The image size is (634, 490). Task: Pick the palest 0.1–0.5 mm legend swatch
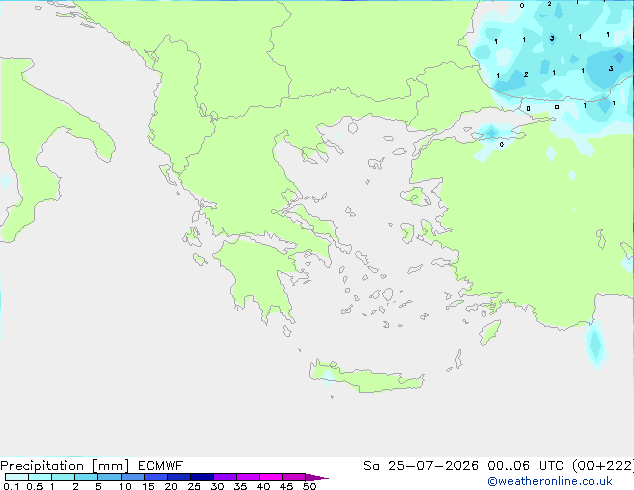coord(17,477)
